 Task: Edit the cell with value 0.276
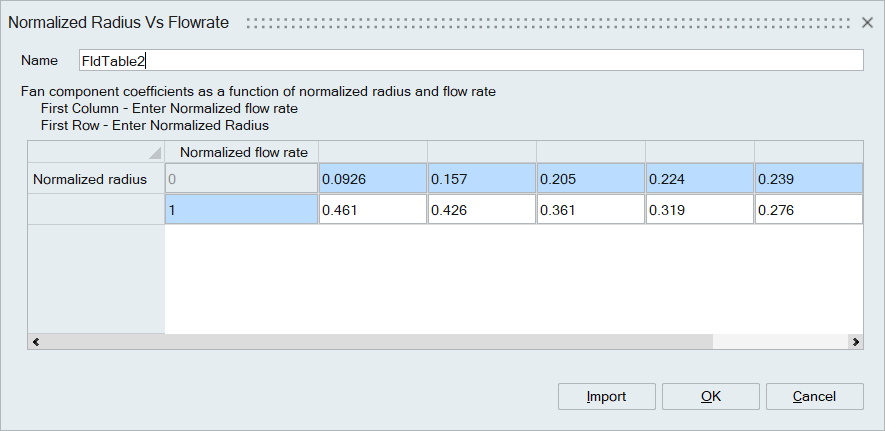[807, 210]
